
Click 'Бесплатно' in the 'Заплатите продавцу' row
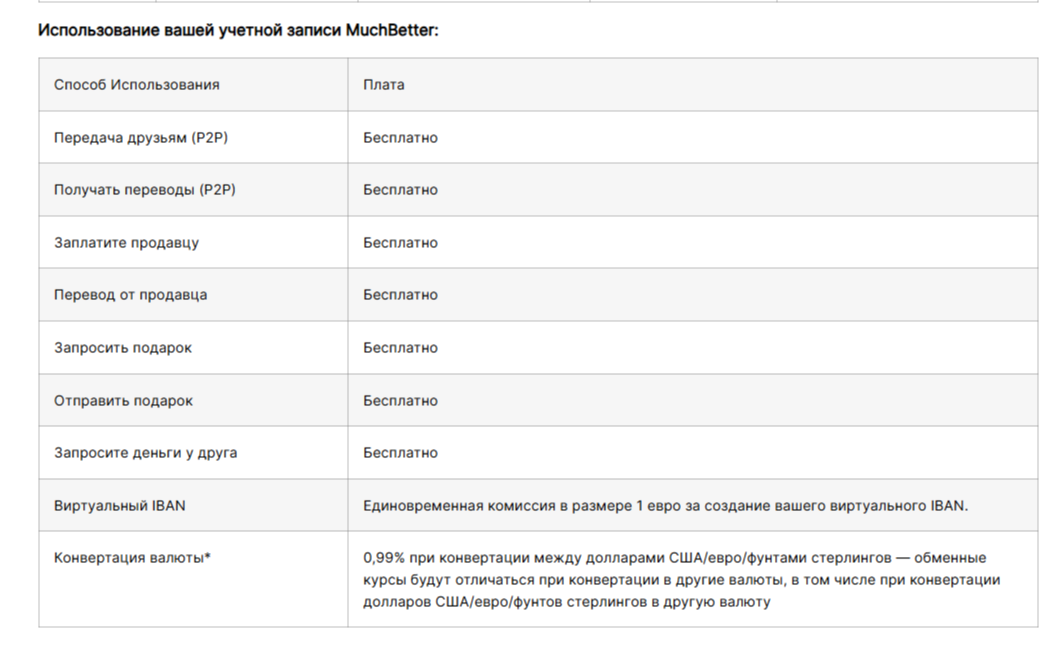tap(400, 243)
